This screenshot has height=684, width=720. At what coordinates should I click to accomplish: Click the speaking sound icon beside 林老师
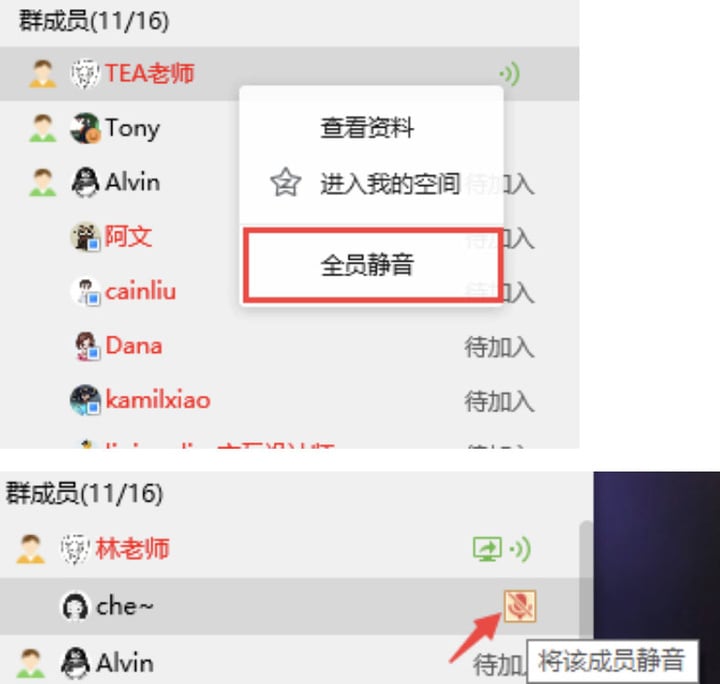(x=520, y=549)
